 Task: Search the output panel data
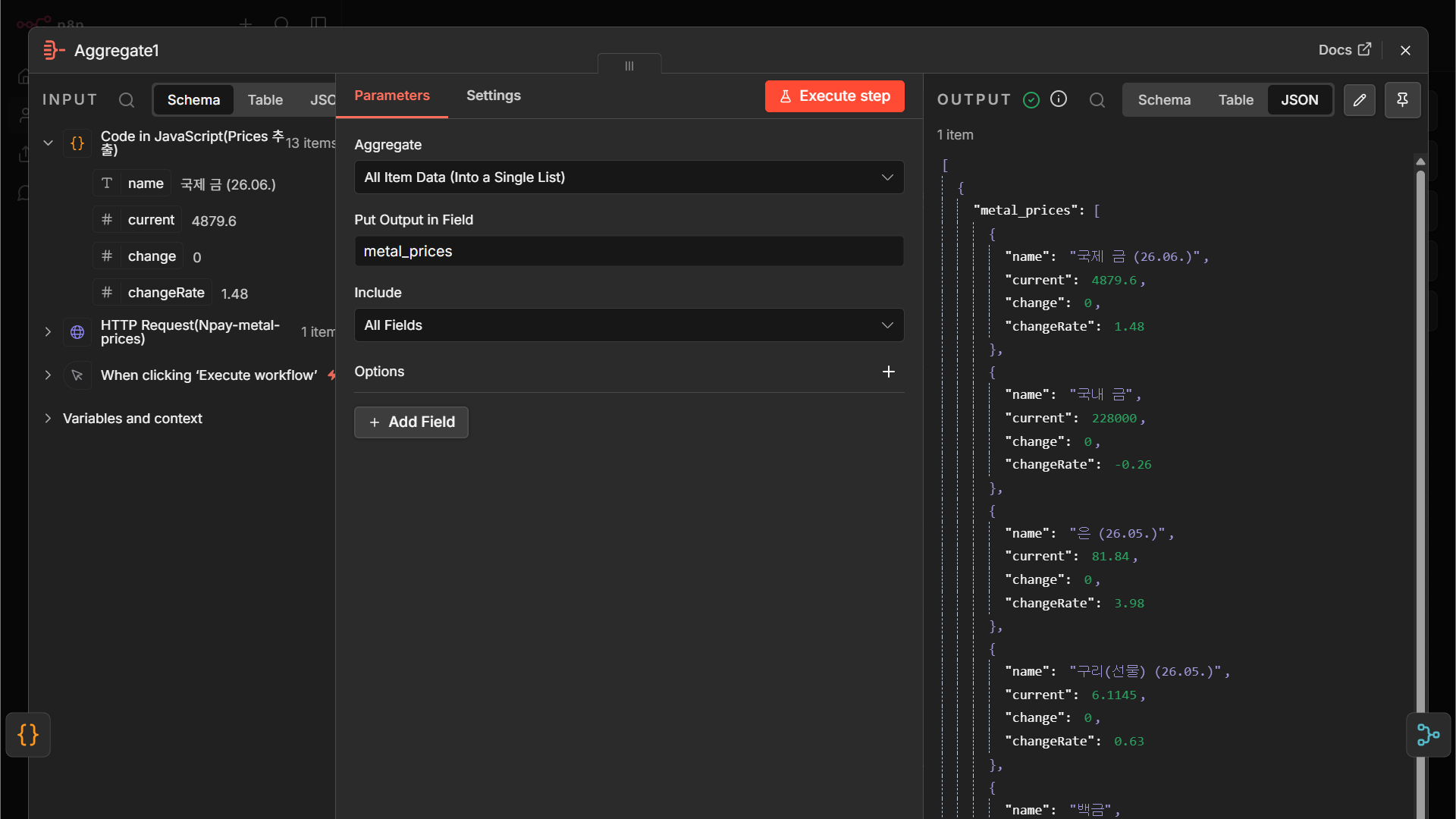coord(1097,100)
